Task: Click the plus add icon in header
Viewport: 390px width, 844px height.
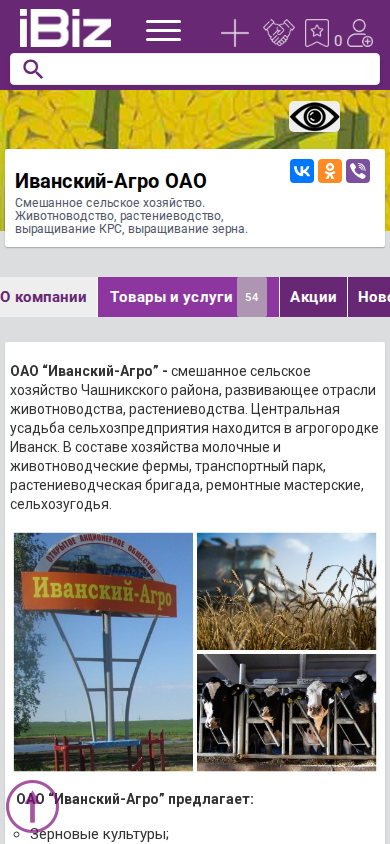Action: tap(235, 33)
